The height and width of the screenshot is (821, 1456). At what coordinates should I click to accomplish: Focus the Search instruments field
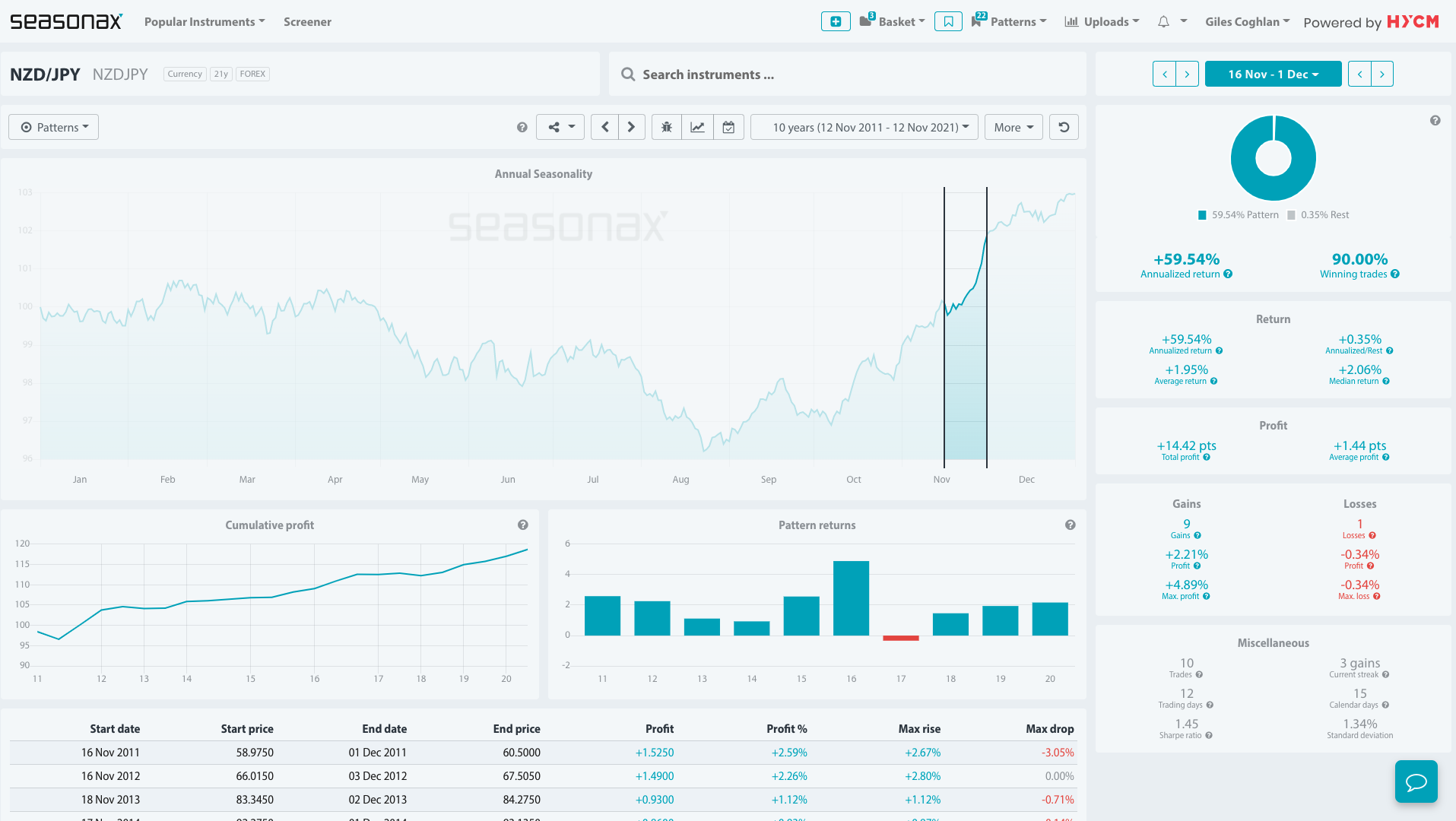848,74
